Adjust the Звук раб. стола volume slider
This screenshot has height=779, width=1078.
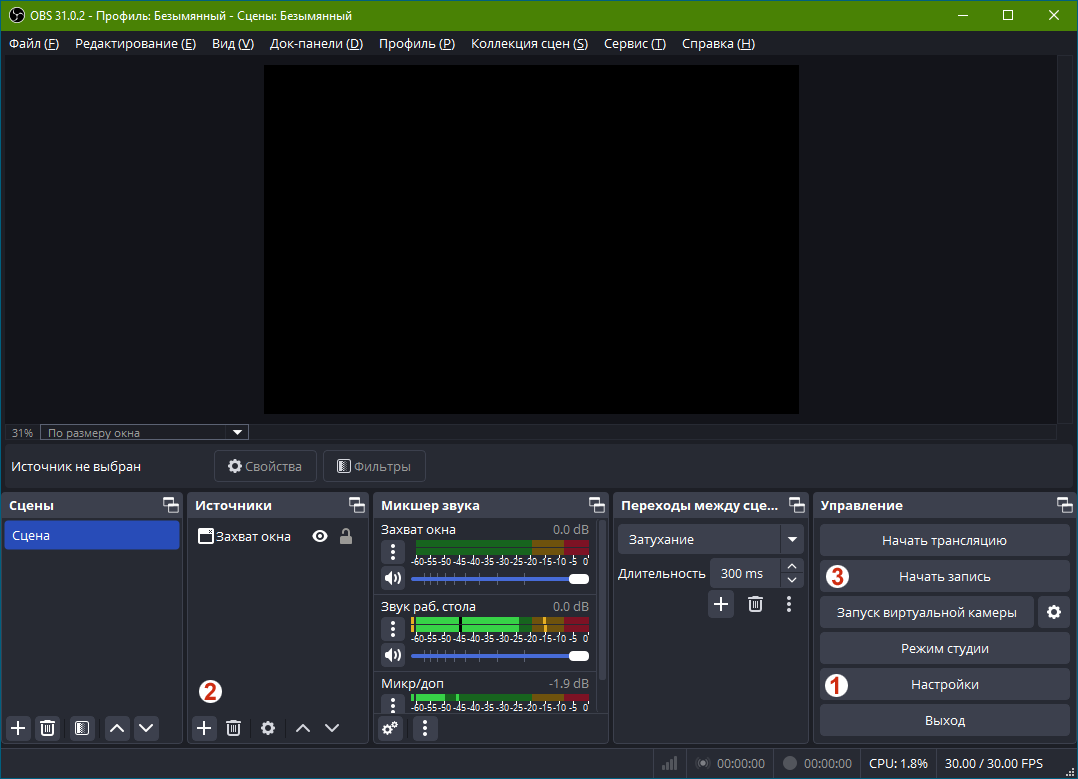point(500,656)
